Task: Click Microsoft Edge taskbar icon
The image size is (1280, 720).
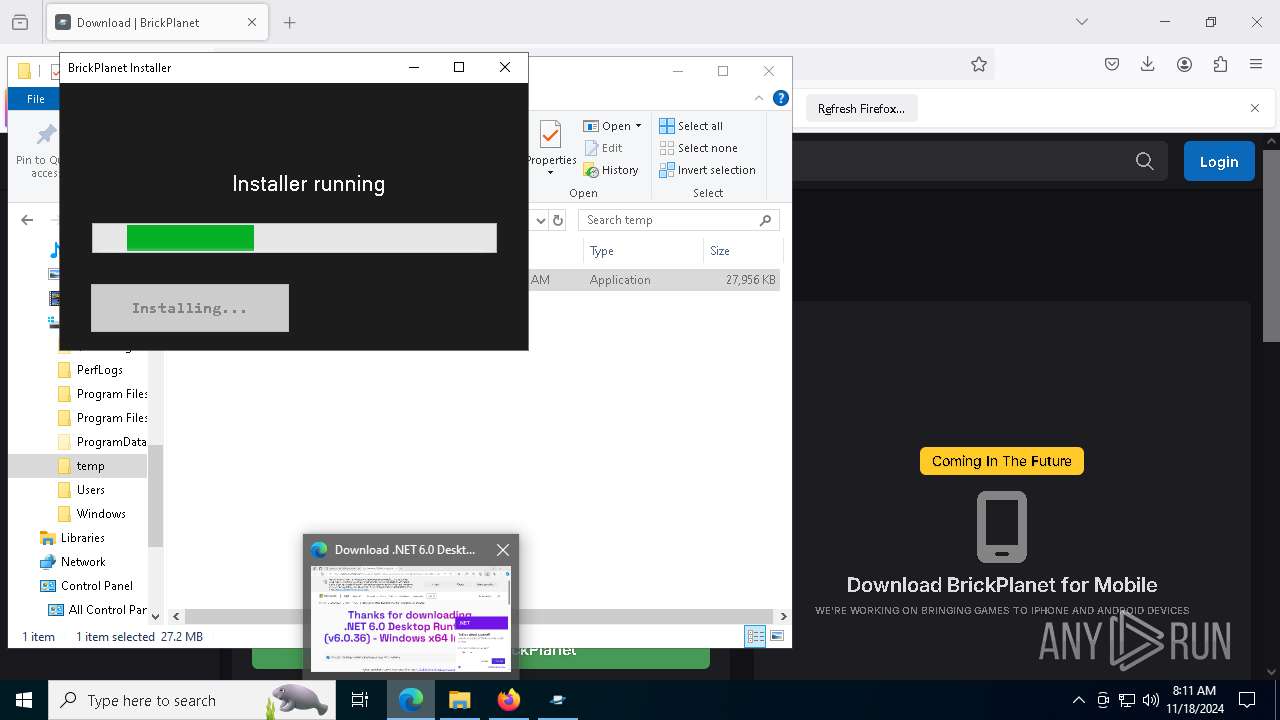Action: (x=411, y=700)
